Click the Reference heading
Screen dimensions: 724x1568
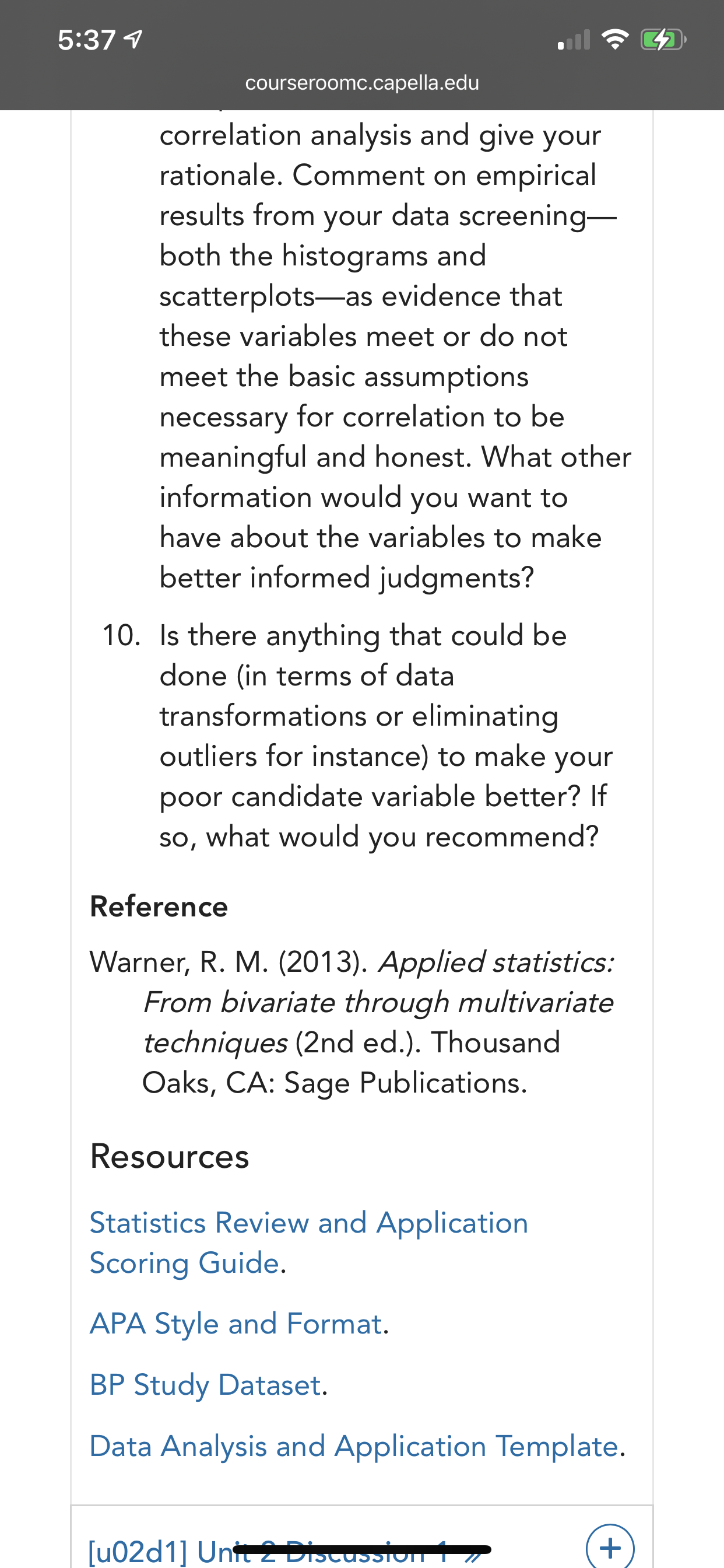click(159, 907)
